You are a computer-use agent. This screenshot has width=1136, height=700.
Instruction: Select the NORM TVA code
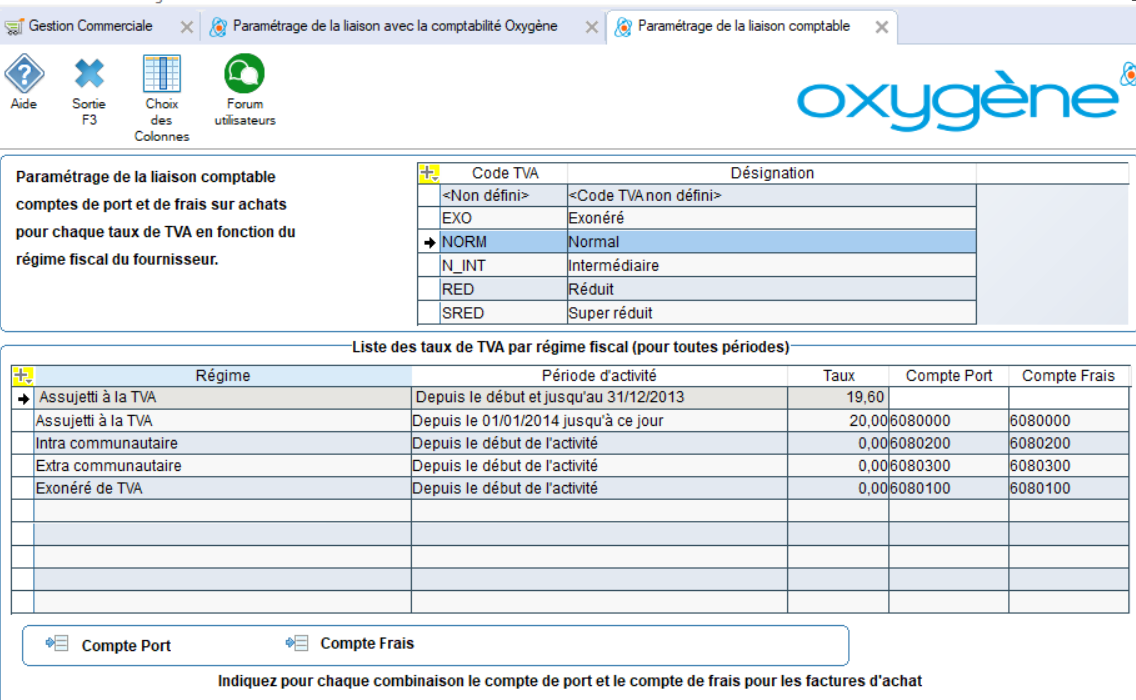point(503,242)
